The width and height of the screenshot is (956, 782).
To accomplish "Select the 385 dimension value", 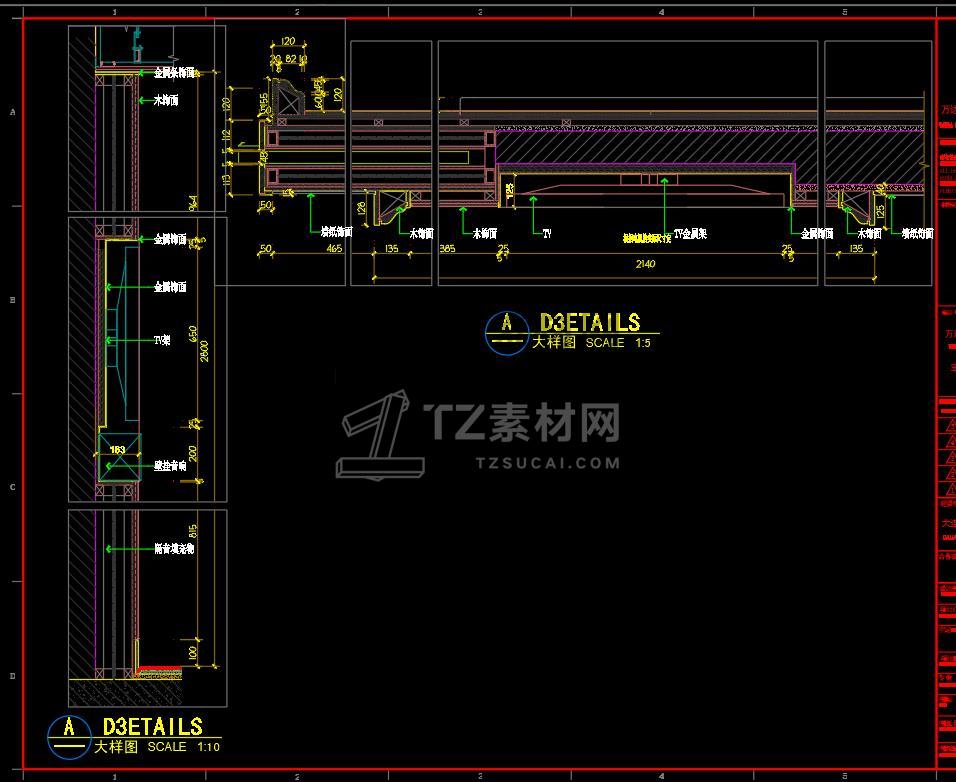I will coord(448,249).
